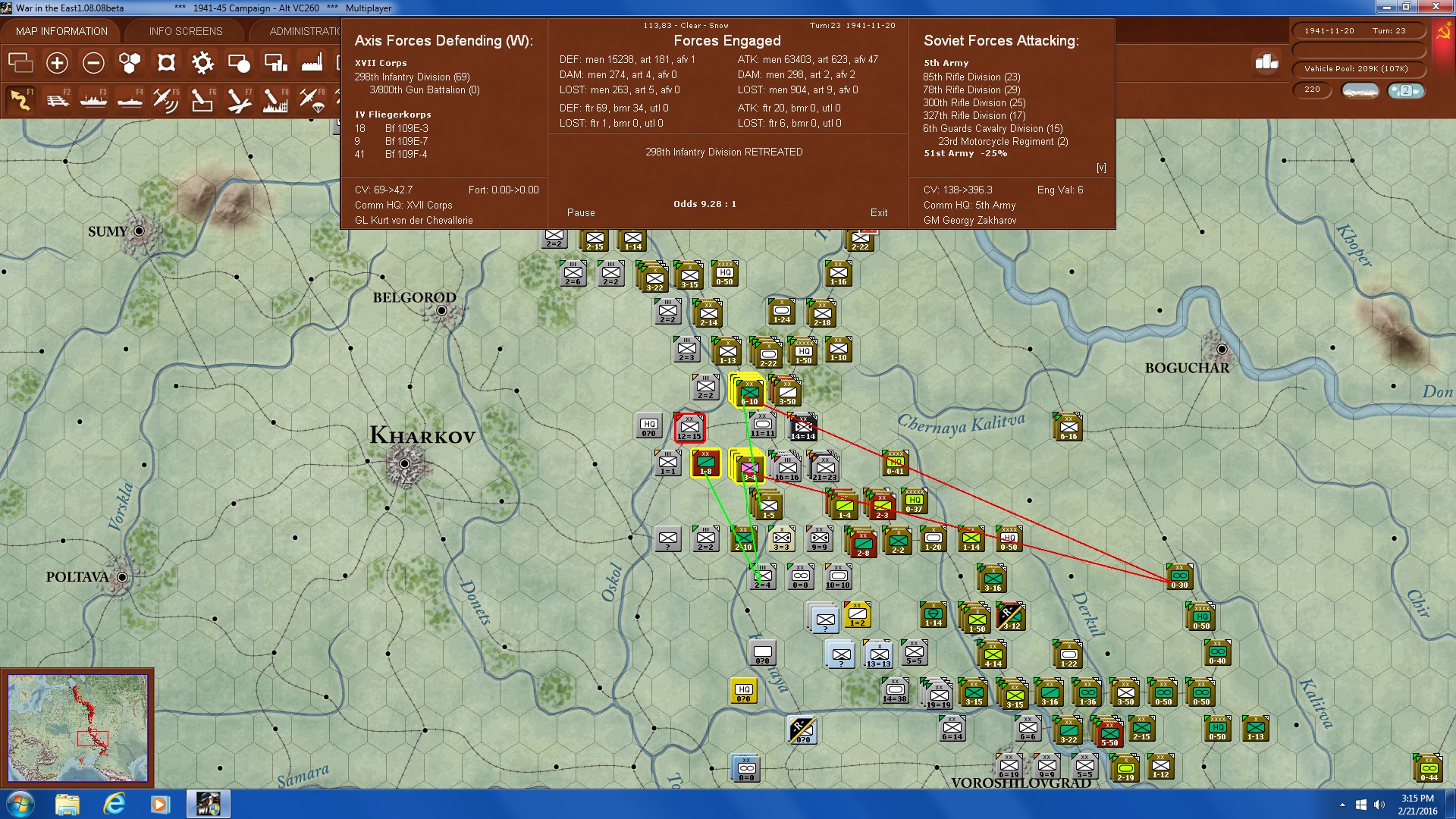Select the F1 move mode icon
1456x819 pixels.
[20, 99]
